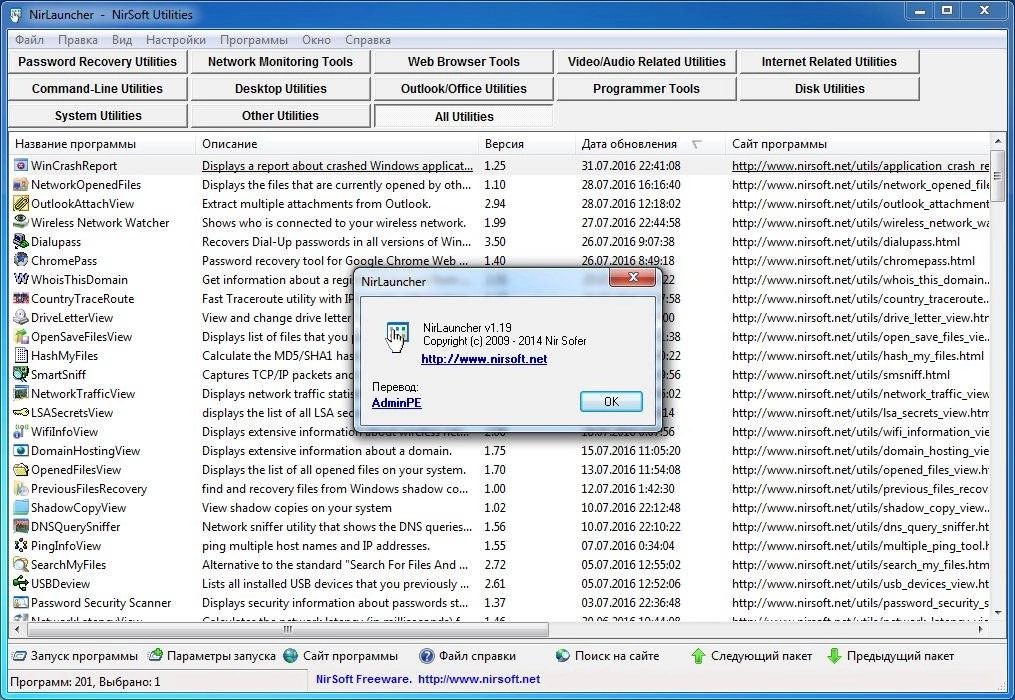Screen dimensions: 1015x700
Task: Switch to Internet Related Utilities tab
Action: [829, 62]
